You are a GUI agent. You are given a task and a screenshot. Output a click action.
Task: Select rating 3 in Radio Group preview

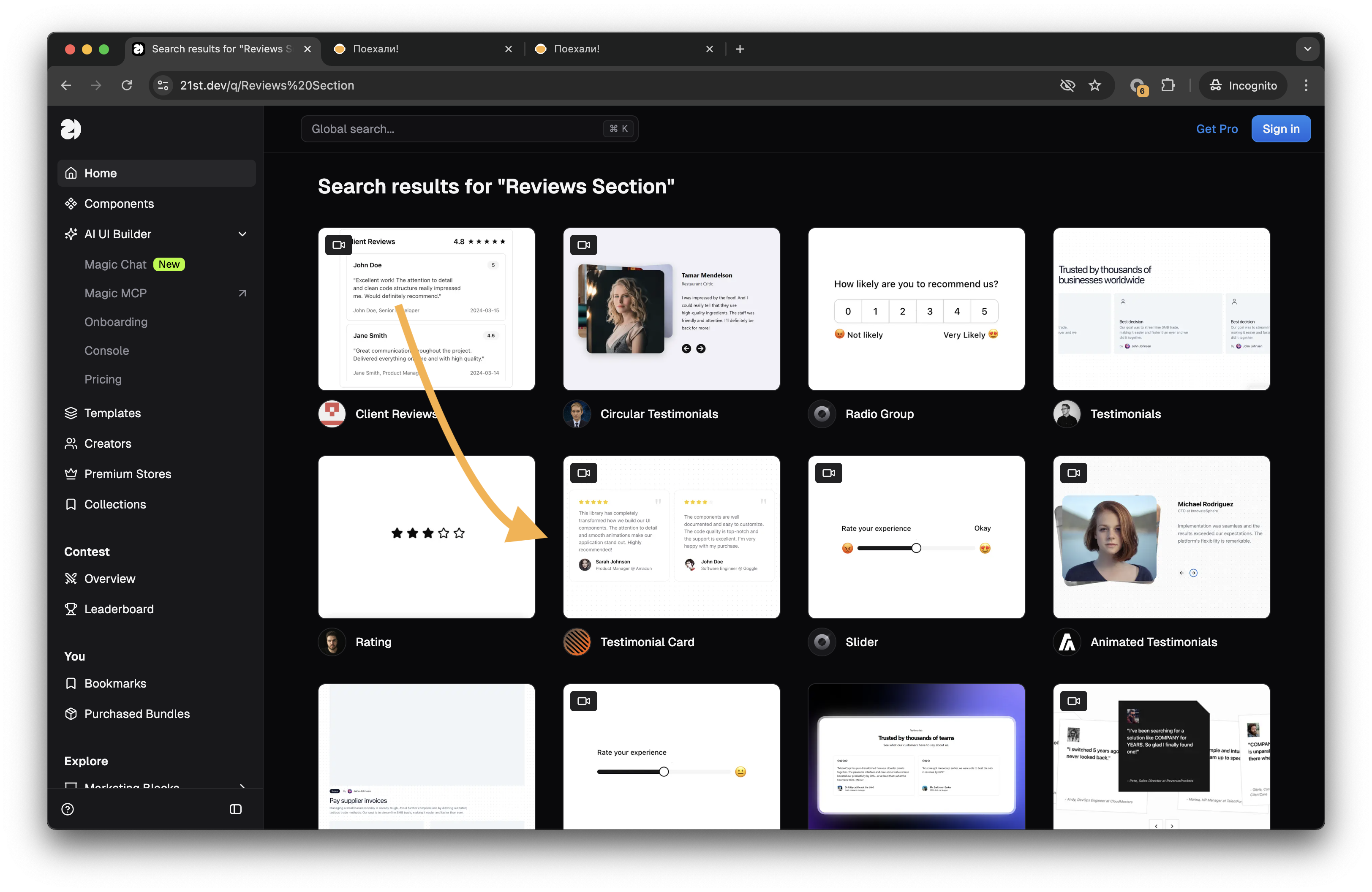click(x=929, y=311)
